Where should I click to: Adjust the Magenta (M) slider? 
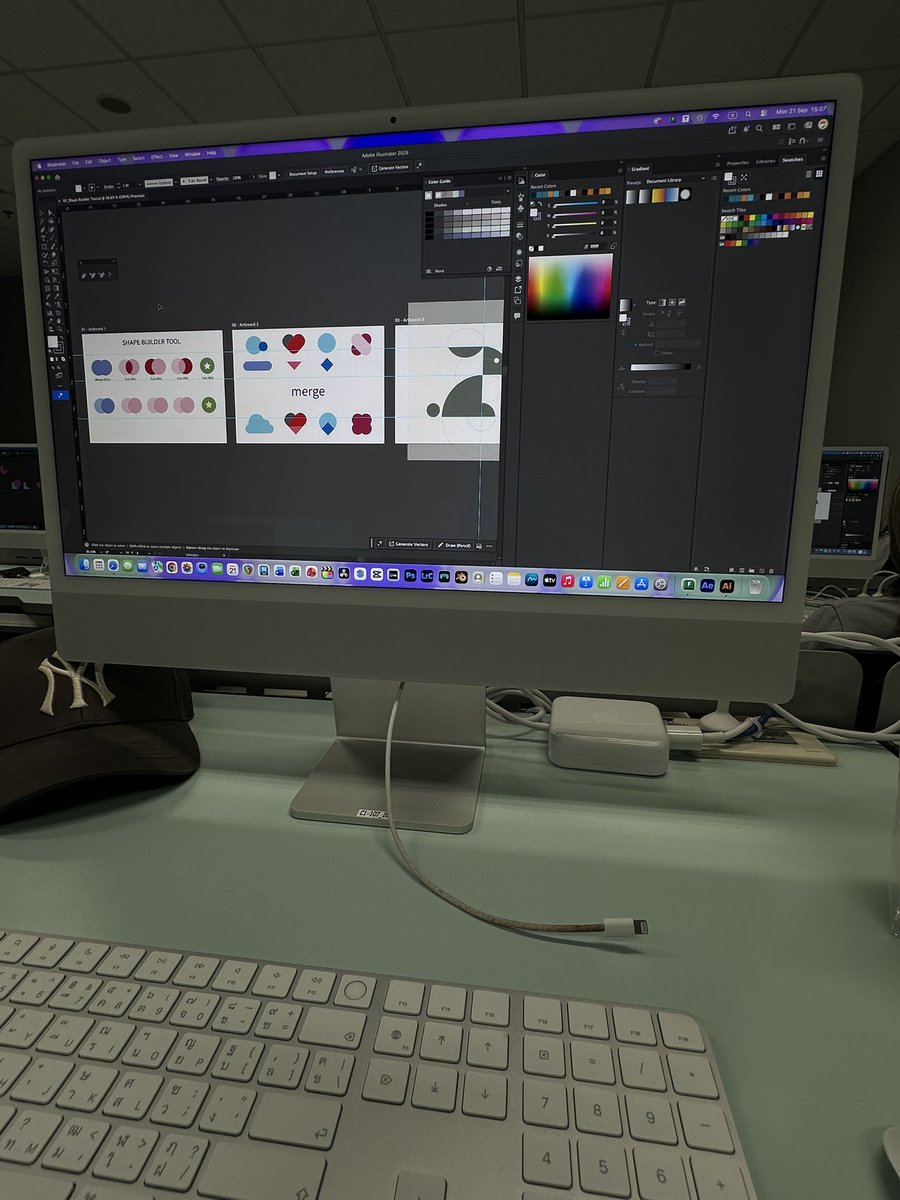(x=575, y=213)
